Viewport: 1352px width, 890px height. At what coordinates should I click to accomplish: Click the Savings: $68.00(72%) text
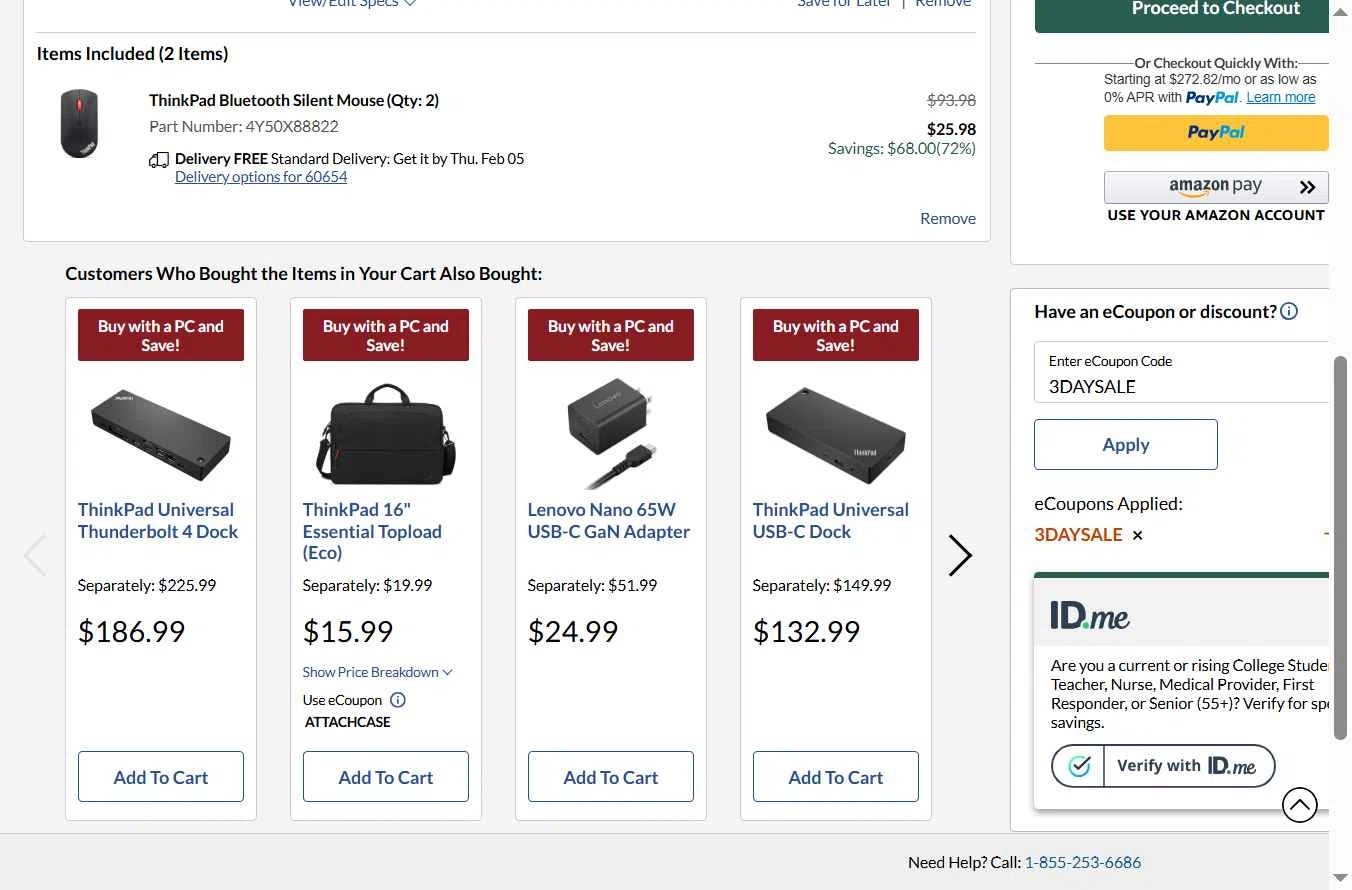coord(902,148)
